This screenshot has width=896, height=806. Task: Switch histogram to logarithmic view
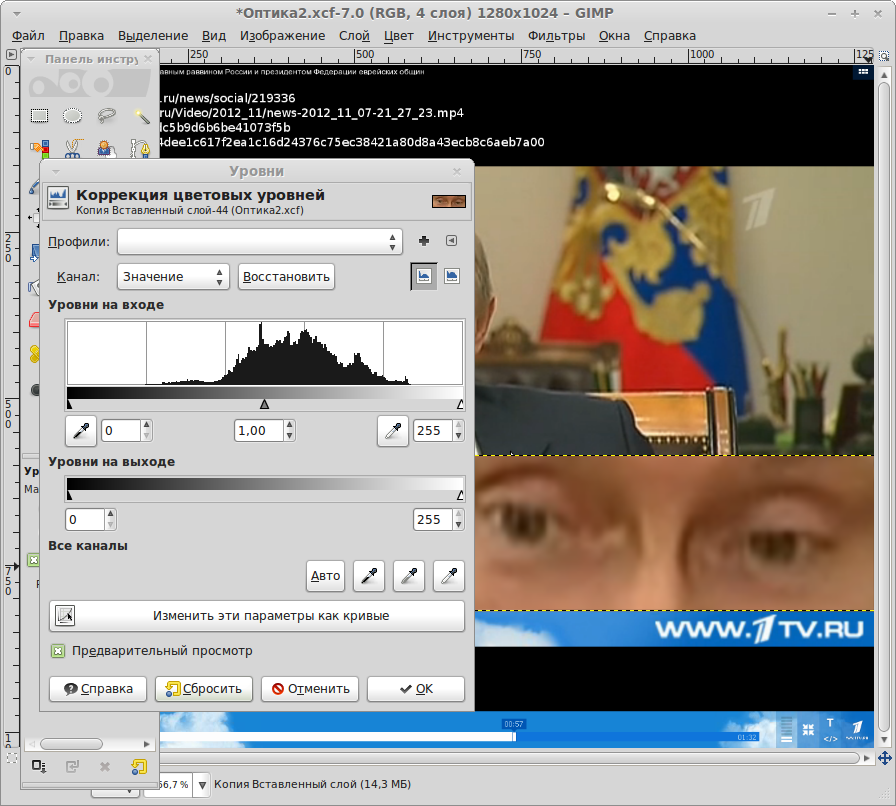coord(452,276)
